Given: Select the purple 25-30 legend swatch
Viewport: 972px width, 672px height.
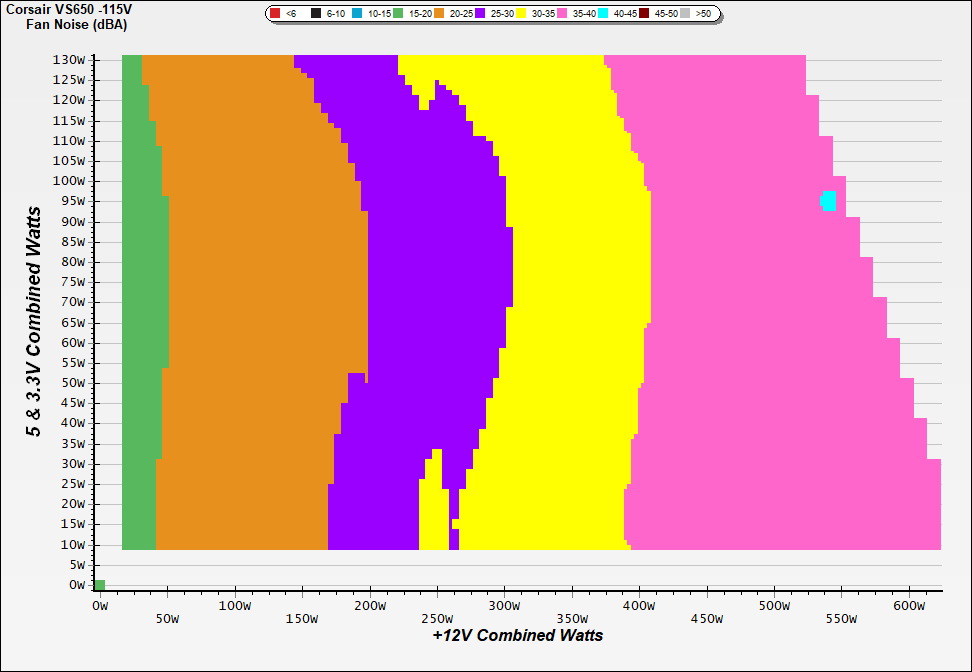Looking at the screenshot, I should pyautogui.click(x=480, y=14).
